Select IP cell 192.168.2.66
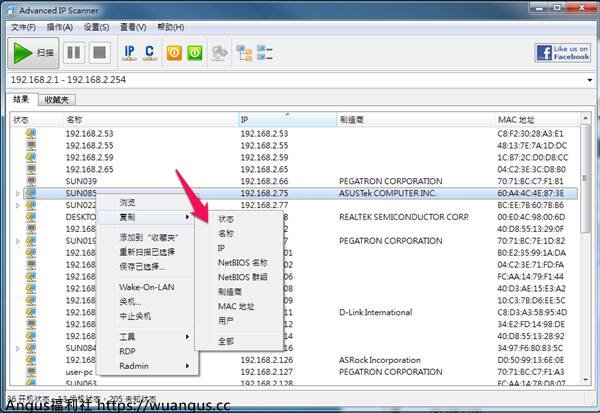600x413 pixels. (264, 181)
